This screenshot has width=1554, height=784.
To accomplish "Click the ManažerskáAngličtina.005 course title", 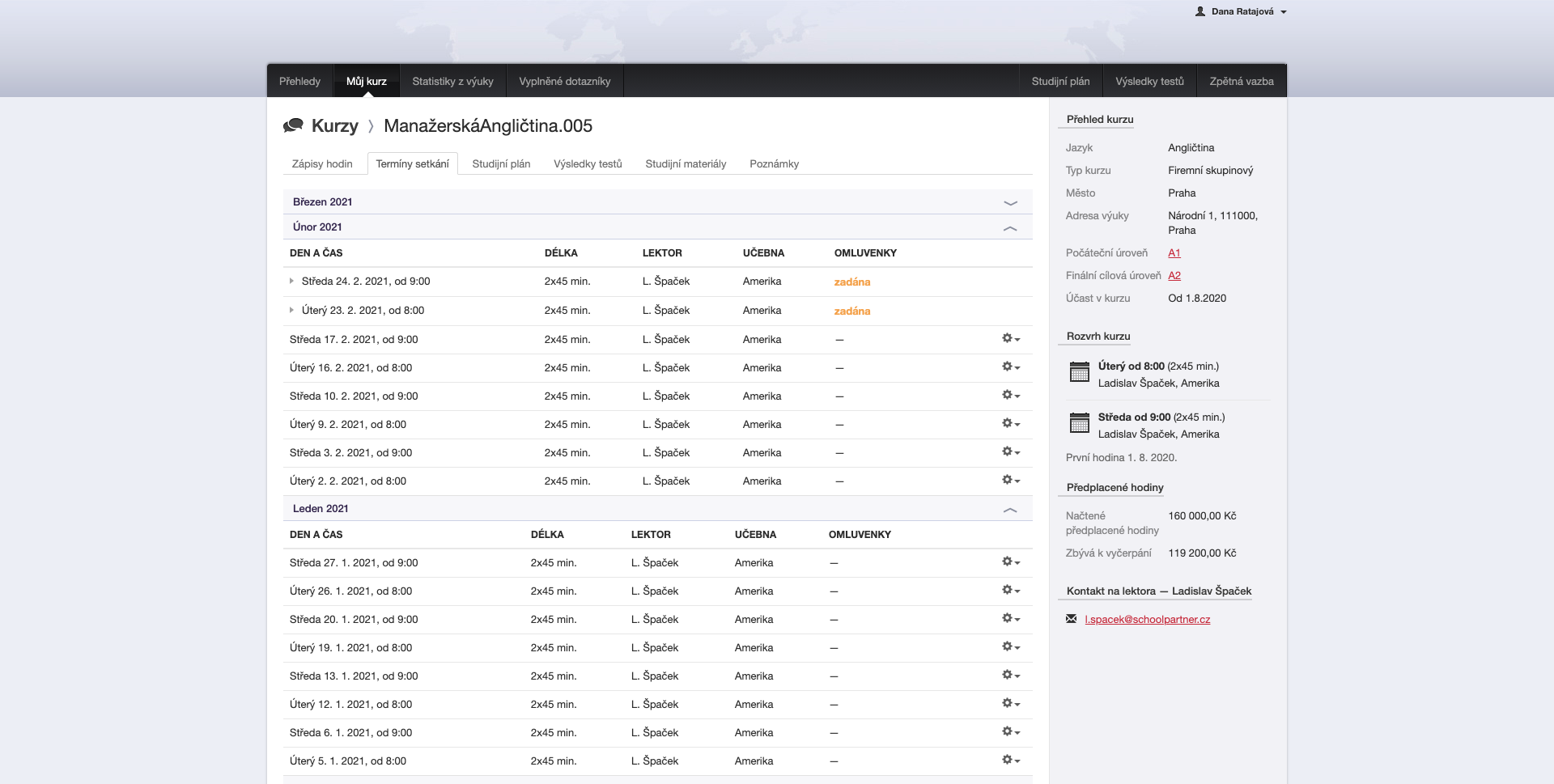I will click(x=488, y=125).
